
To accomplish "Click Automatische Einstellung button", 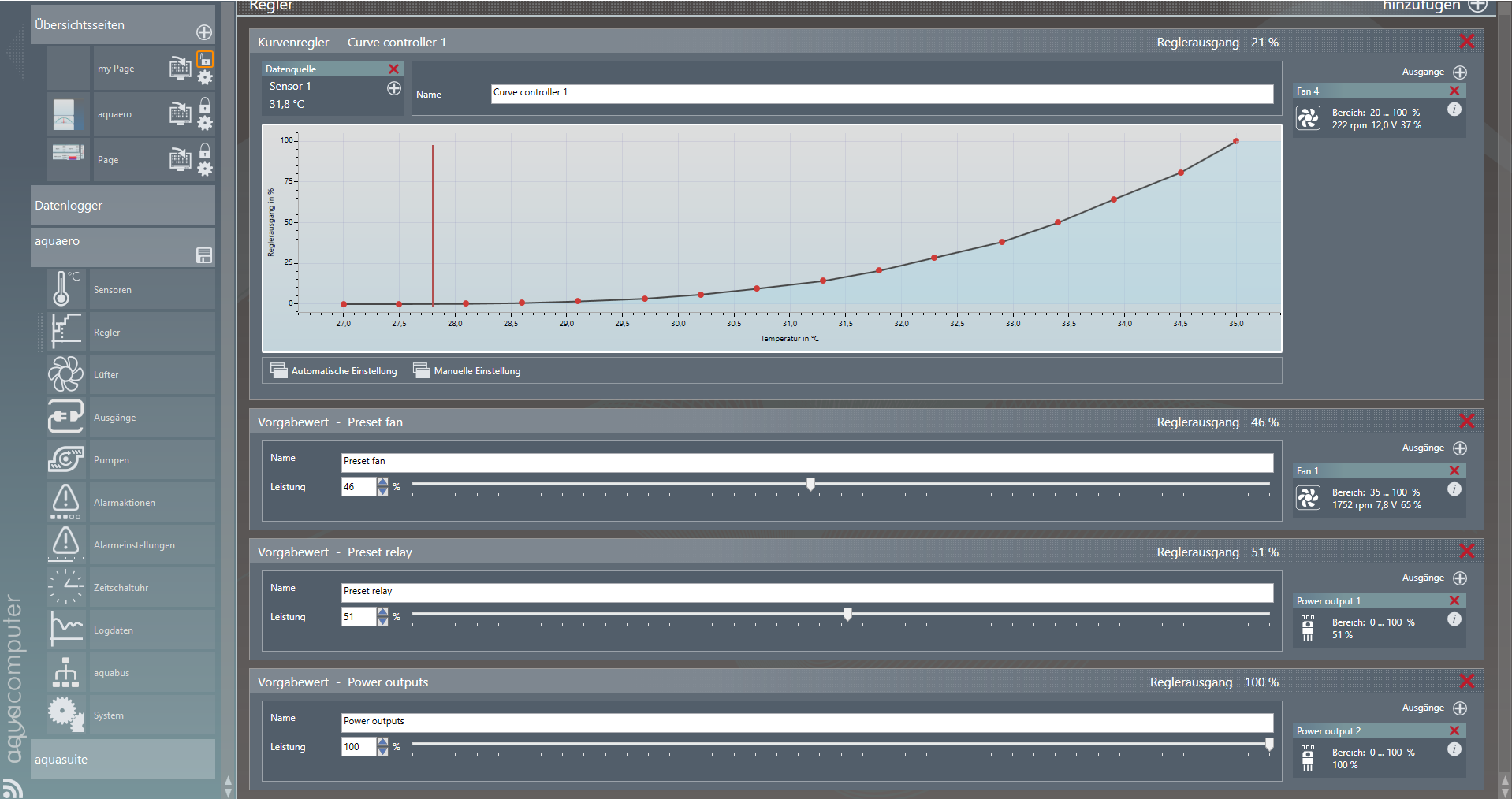I will (334, 370).
